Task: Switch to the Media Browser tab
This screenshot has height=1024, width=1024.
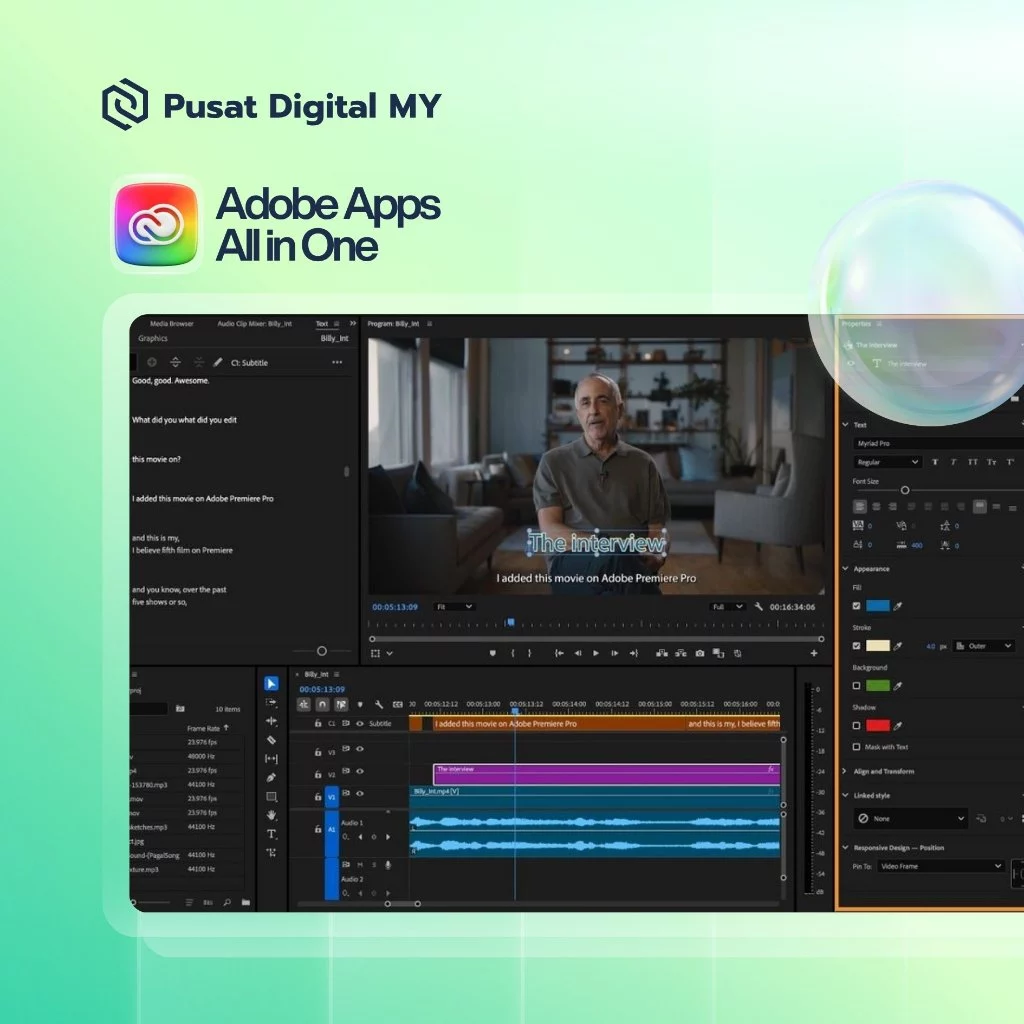Action: [172, 323]
